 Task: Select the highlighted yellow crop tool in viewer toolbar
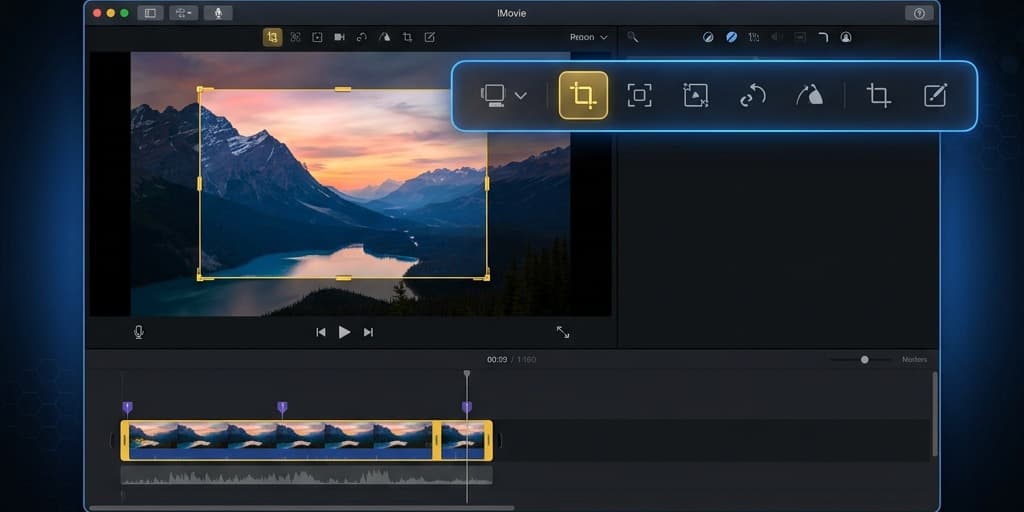point(272,37)
